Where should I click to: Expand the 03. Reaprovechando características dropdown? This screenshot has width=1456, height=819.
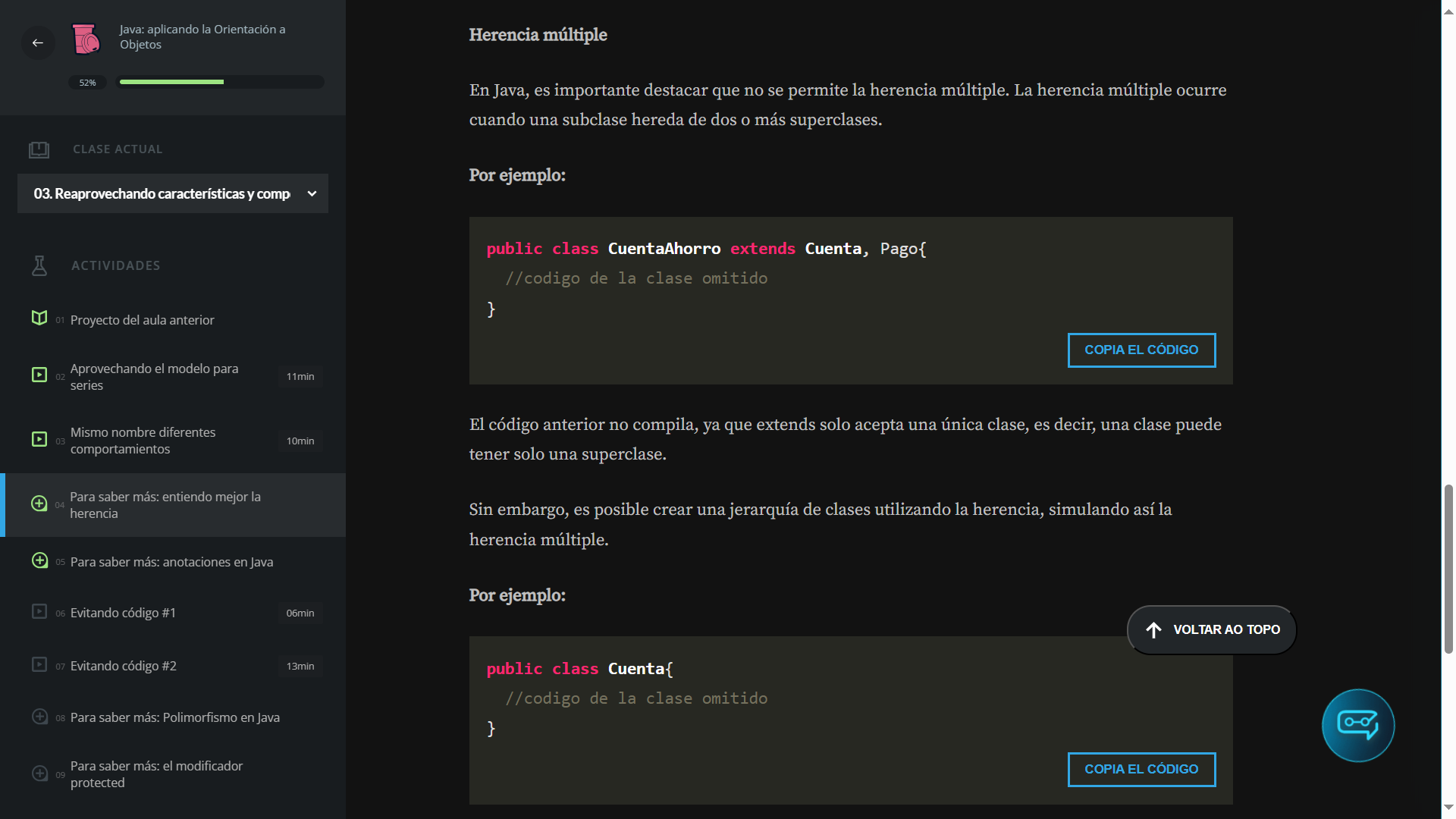coord(173,193)
